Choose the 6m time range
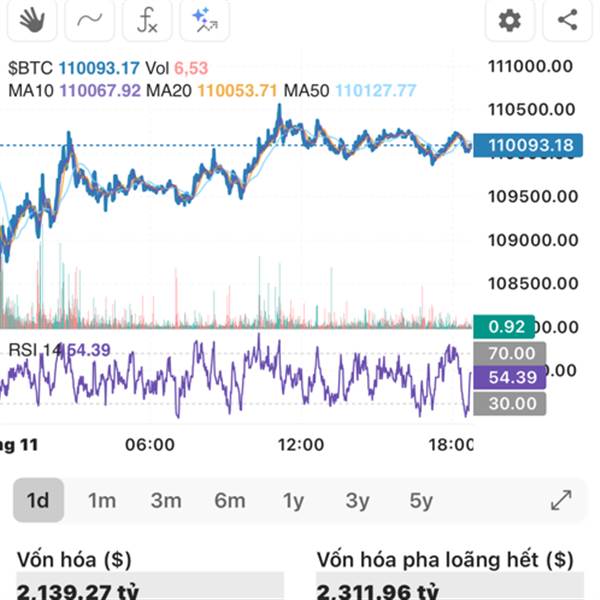Screen dimensions: 600x600 pyautogui.click(x=230, y=500)
